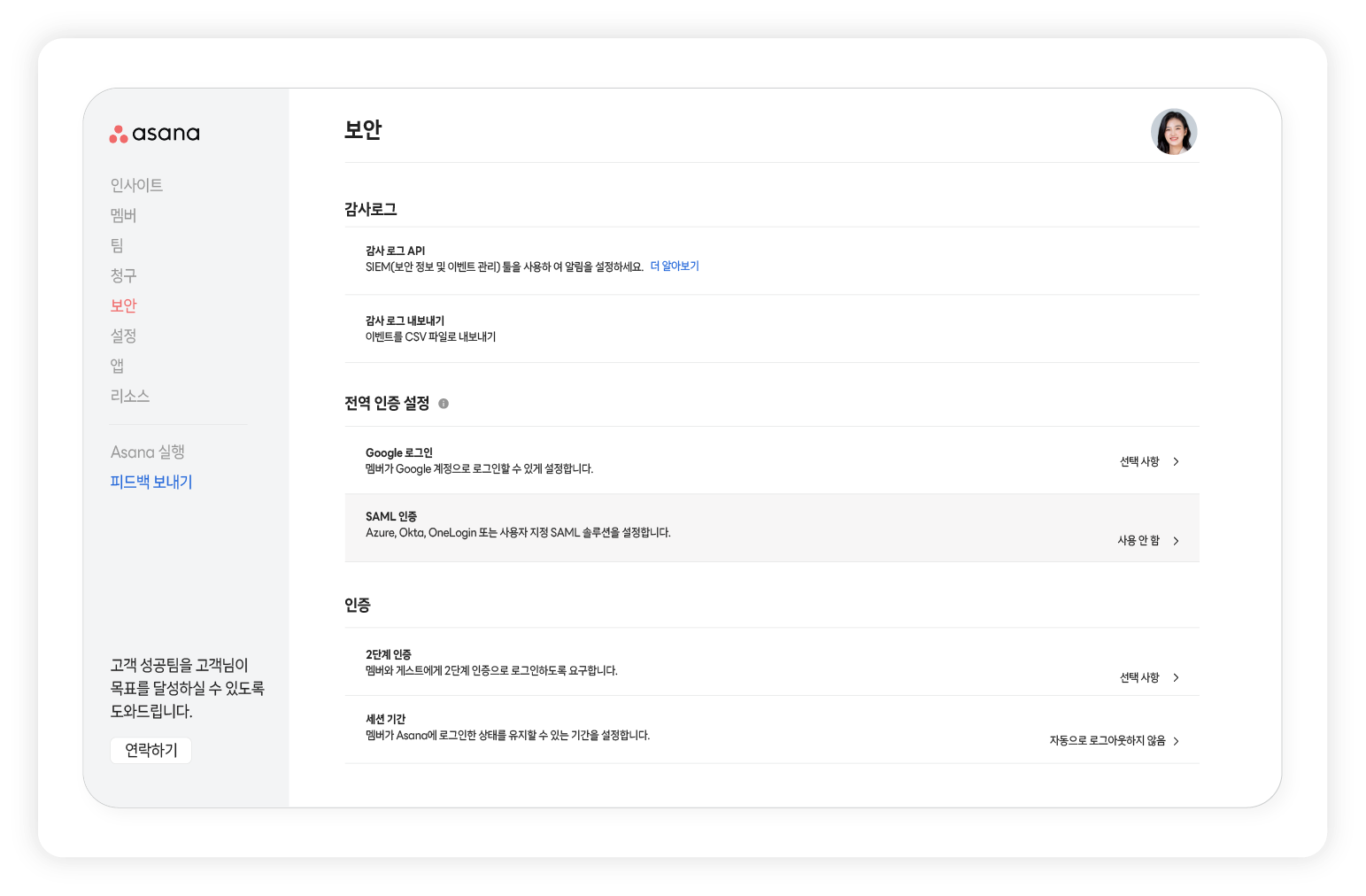Viewport: 1366px width, 896px height.
Task: Select 보안 sidebar item
Action: click(x=123, y=305)
